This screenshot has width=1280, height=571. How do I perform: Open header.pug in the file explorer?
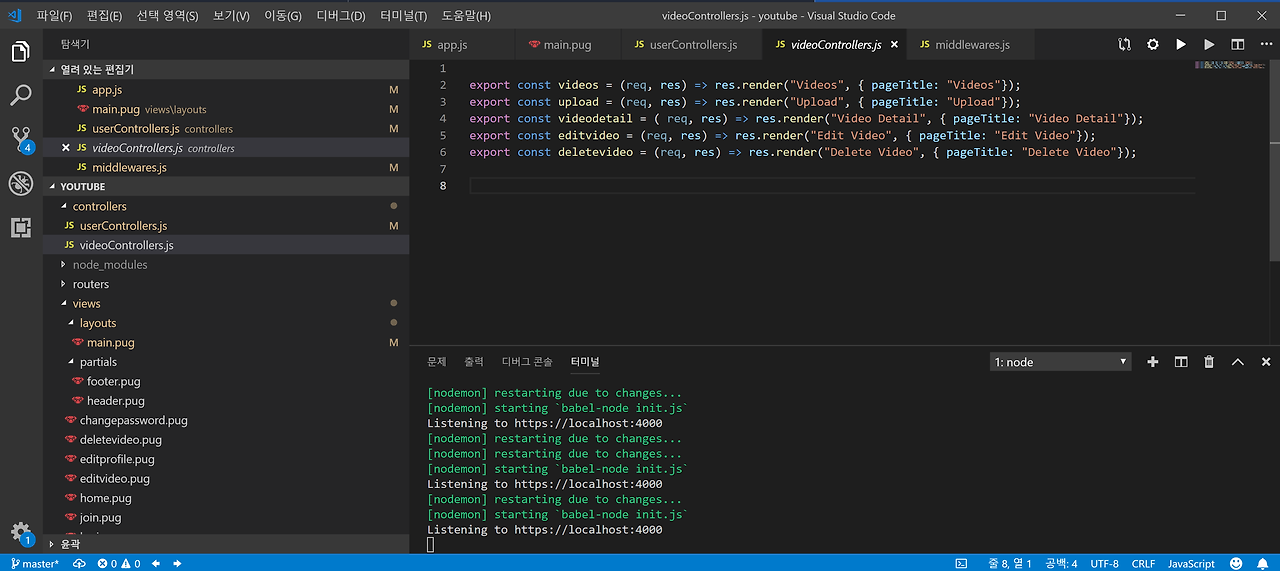pos(115,401)
